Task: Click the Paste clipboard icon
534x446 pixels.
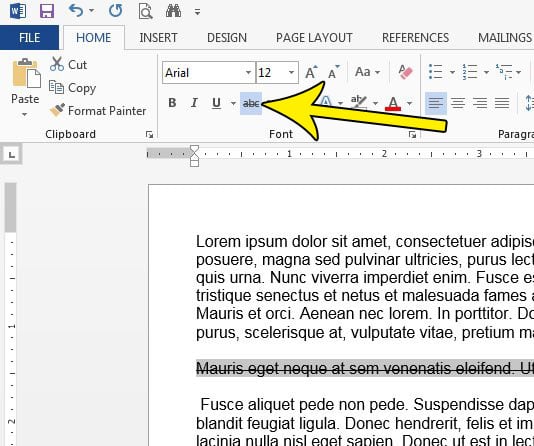Action: pyautogui.click(x=26, y=73)
